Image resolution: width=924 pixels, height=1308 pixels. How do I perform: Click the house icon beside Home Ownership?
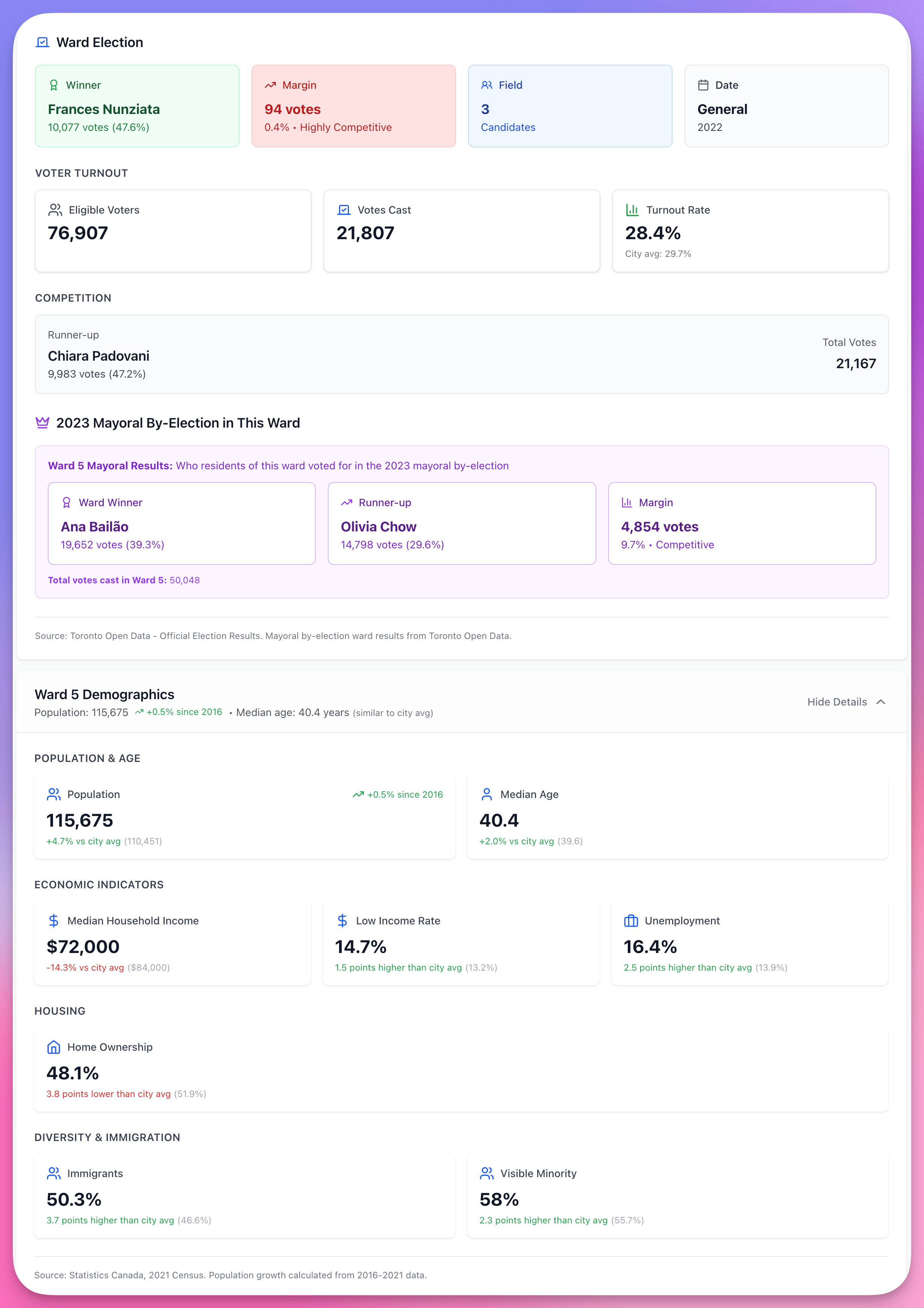coord(53,1047)
